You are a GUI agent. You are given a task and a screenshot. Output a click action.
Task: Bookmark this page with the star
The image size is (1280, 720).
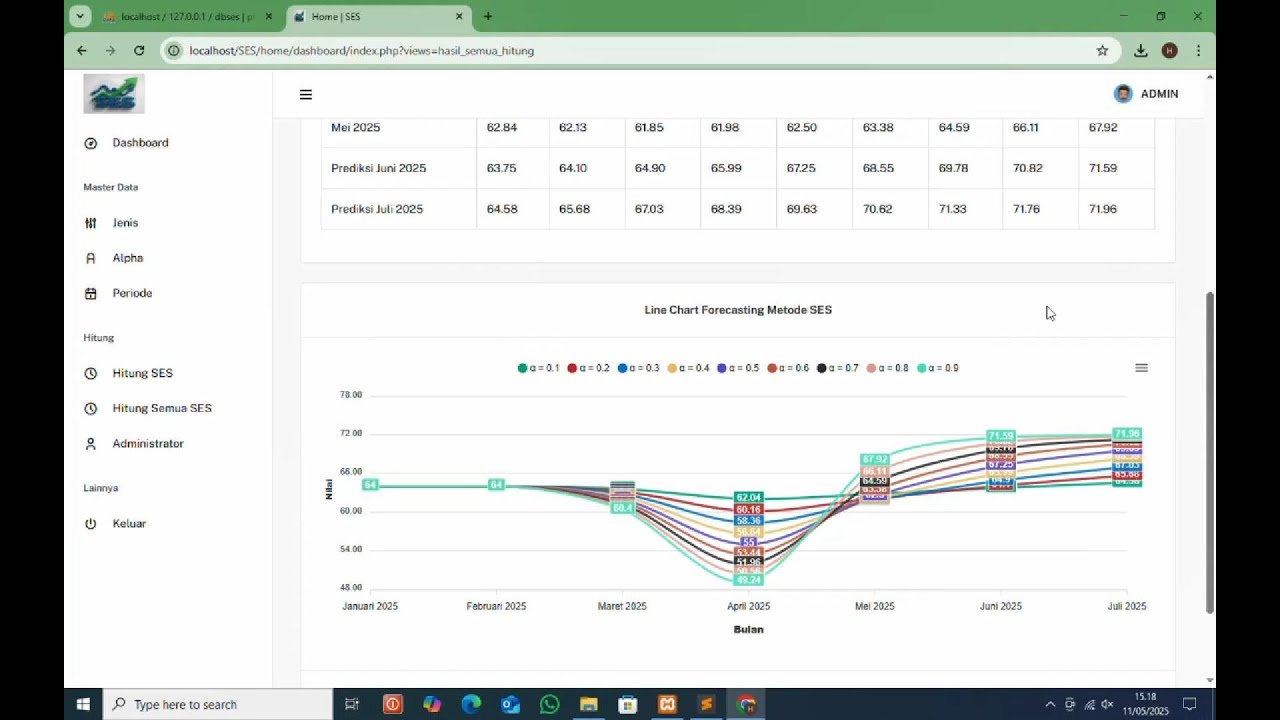1102,50
